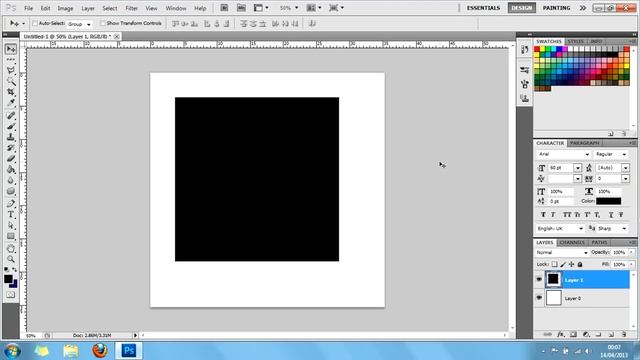Select the Path Selection tool

pyautogui.click(x=11, y=225)
